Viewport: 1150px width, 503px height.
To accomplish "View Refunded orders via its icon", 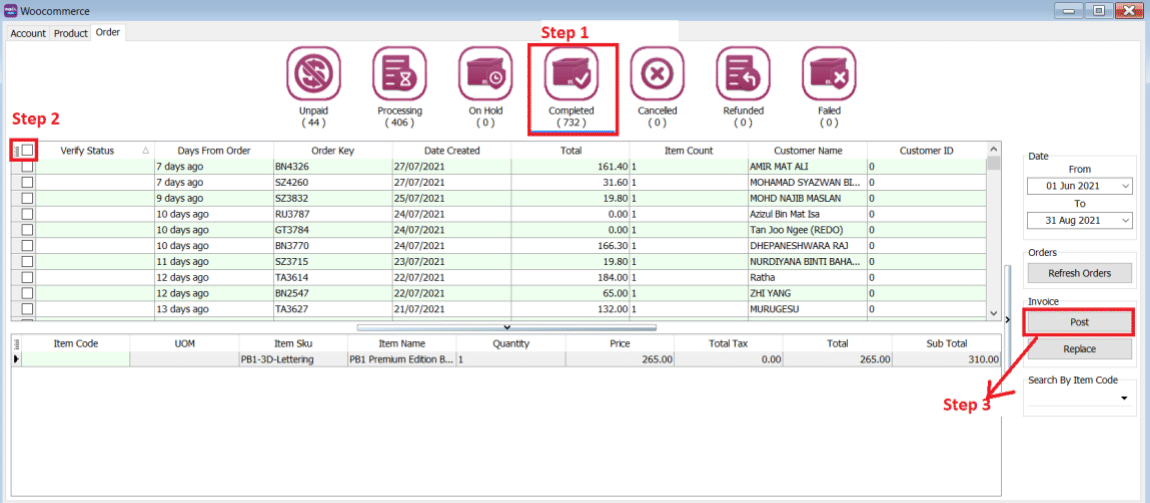I will point(743,73).
